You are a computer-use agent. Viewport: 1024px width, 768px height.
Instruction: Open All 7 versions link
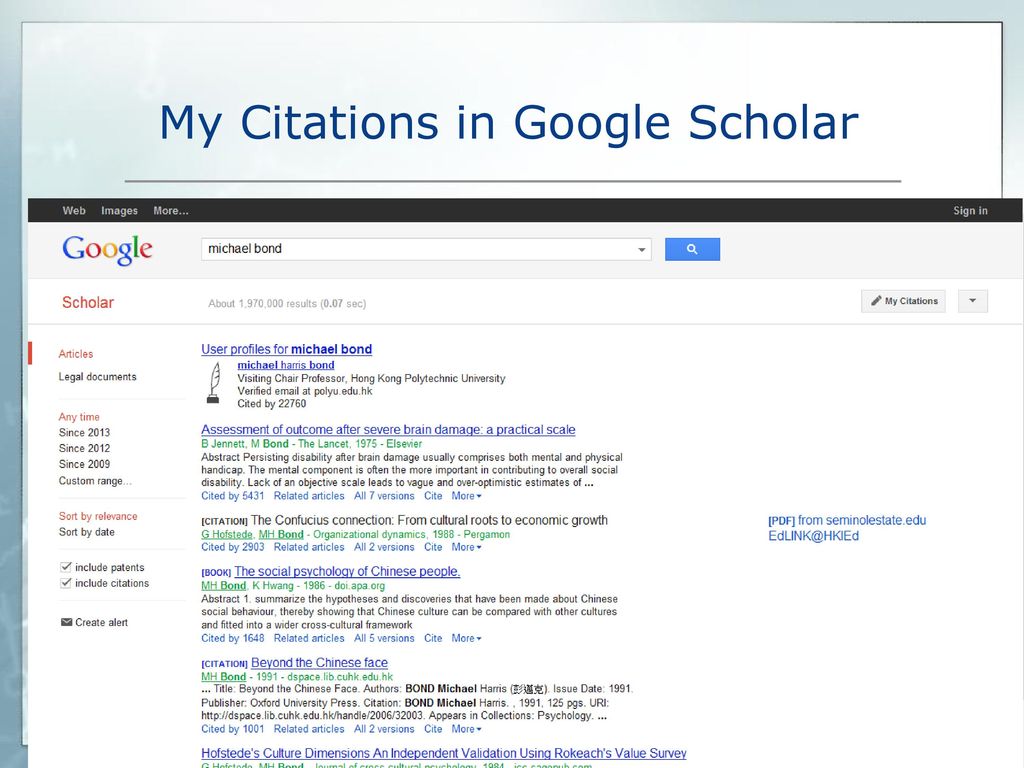(384, 496)
